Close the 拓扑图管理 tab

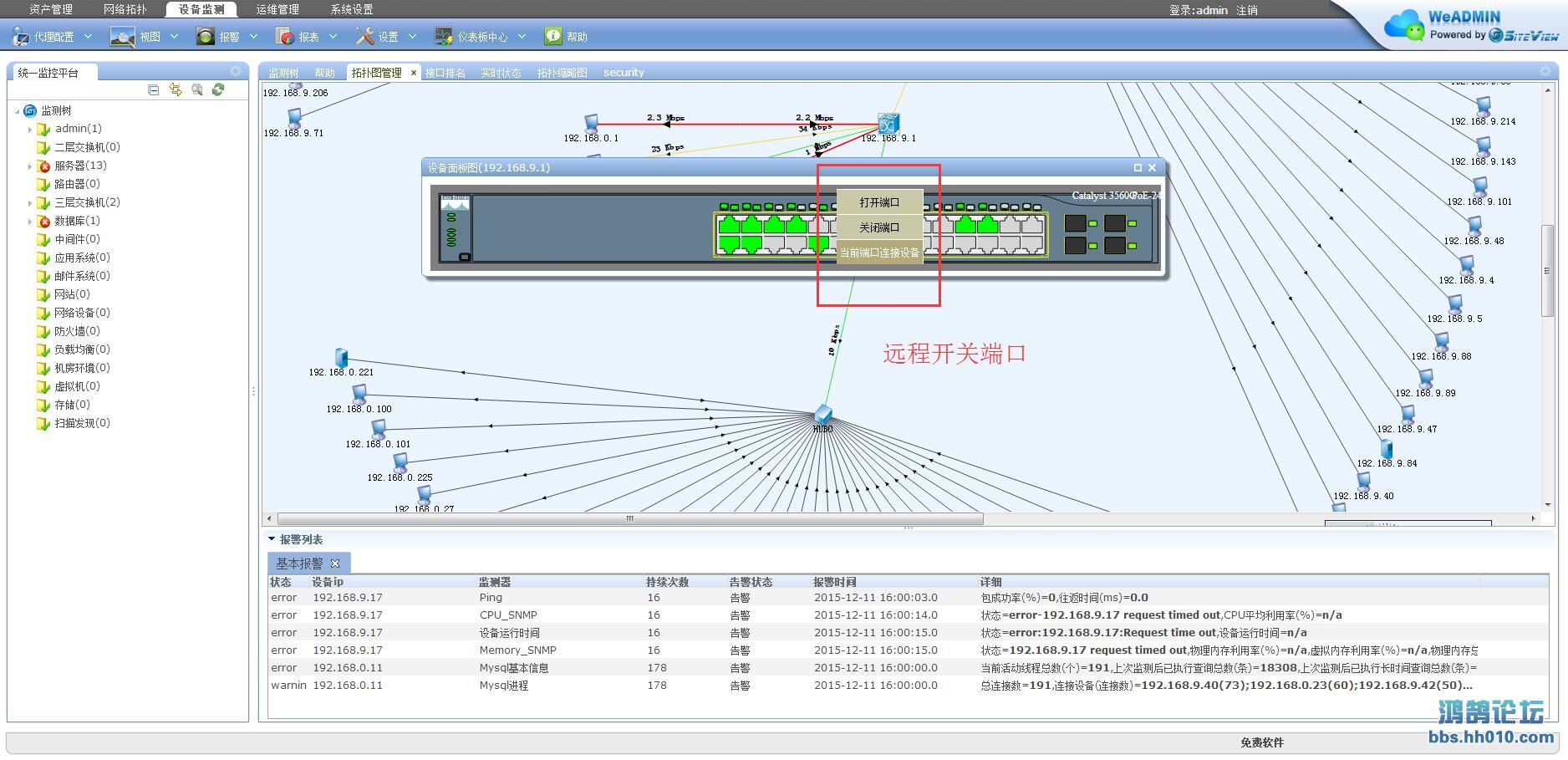(x=413, y=73)
